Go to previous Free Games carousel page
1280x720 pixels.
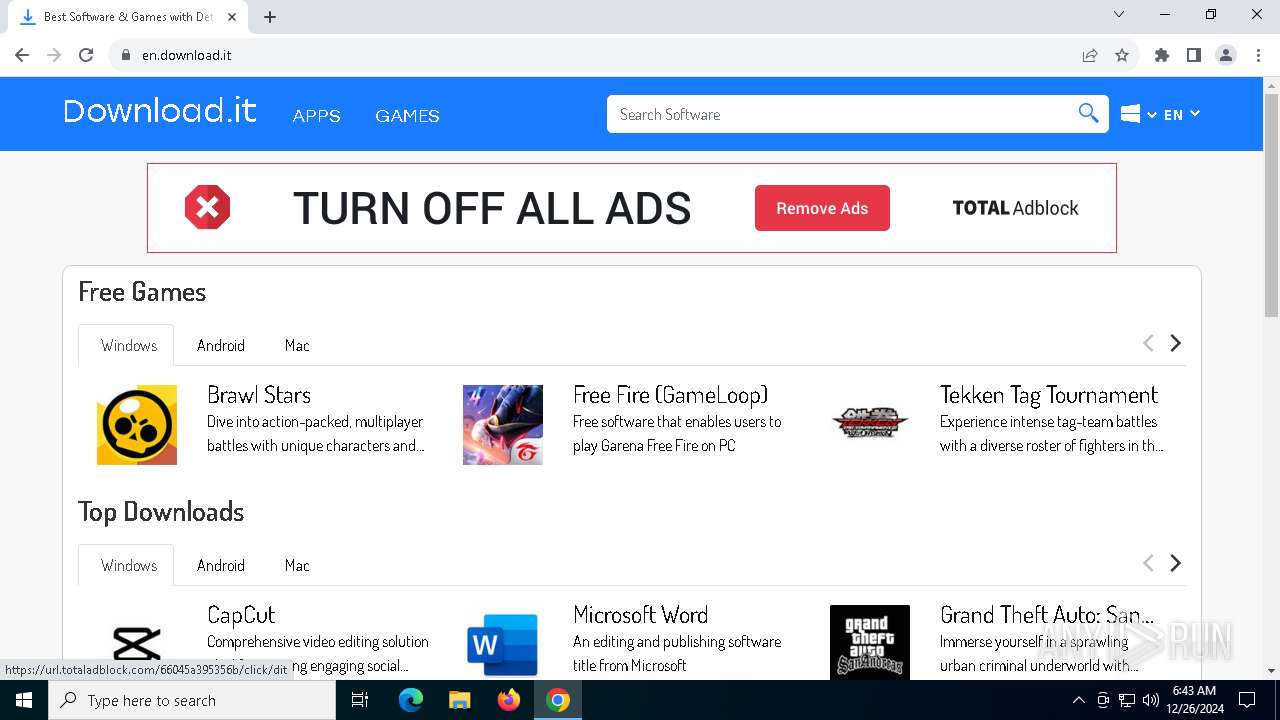coord(1148,343)
